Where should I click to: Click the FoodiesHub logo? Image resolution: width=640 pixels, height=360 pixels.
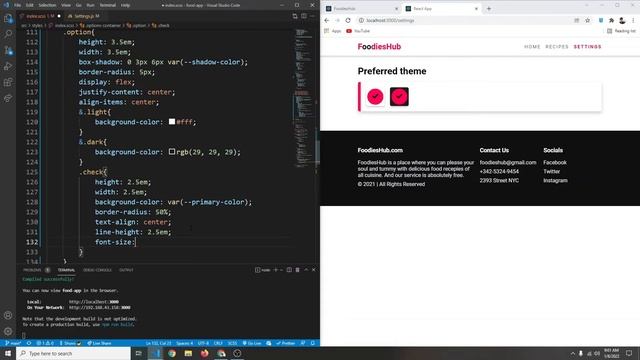tap(379, 47)
